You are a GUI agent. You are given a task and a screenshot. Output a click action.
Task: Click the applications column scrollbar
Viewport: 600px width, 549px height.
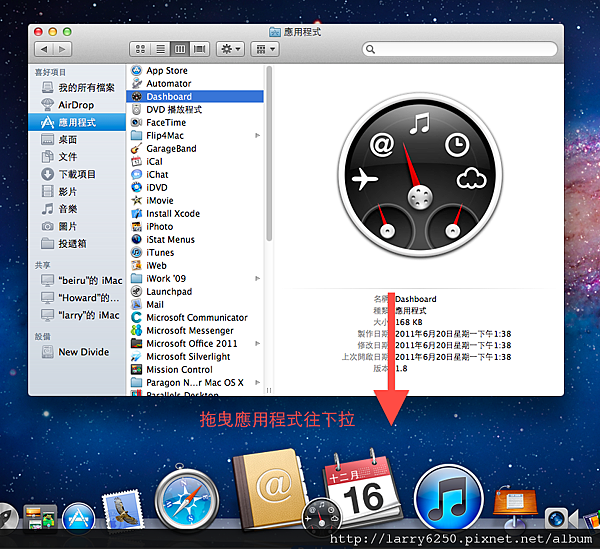(x=269, y=153)
